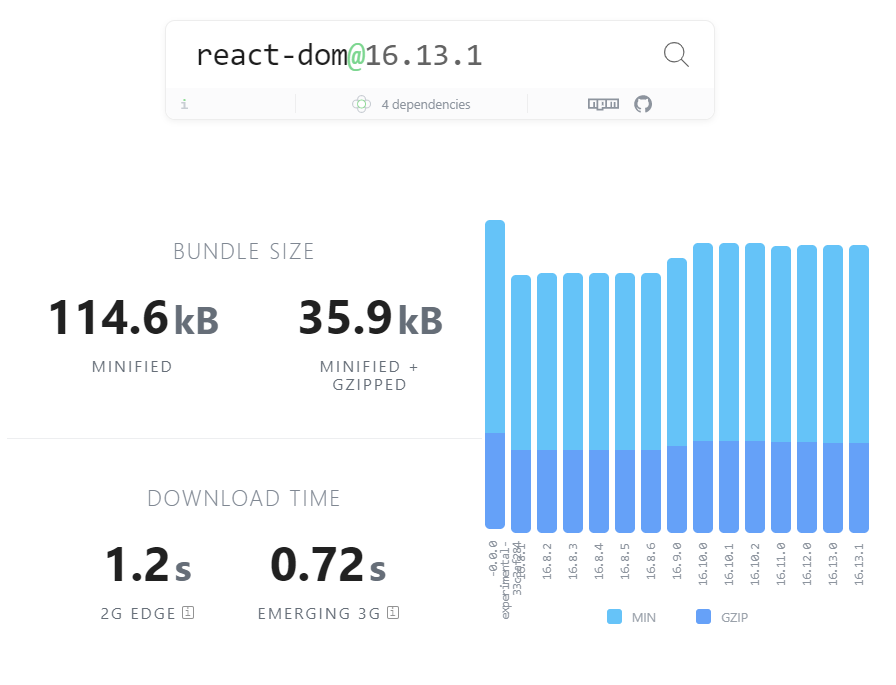Open the 4 dependencies breakdown
The width and height of the screenshot is (896, 685).
pyautogui.click(x=420, y=104)
